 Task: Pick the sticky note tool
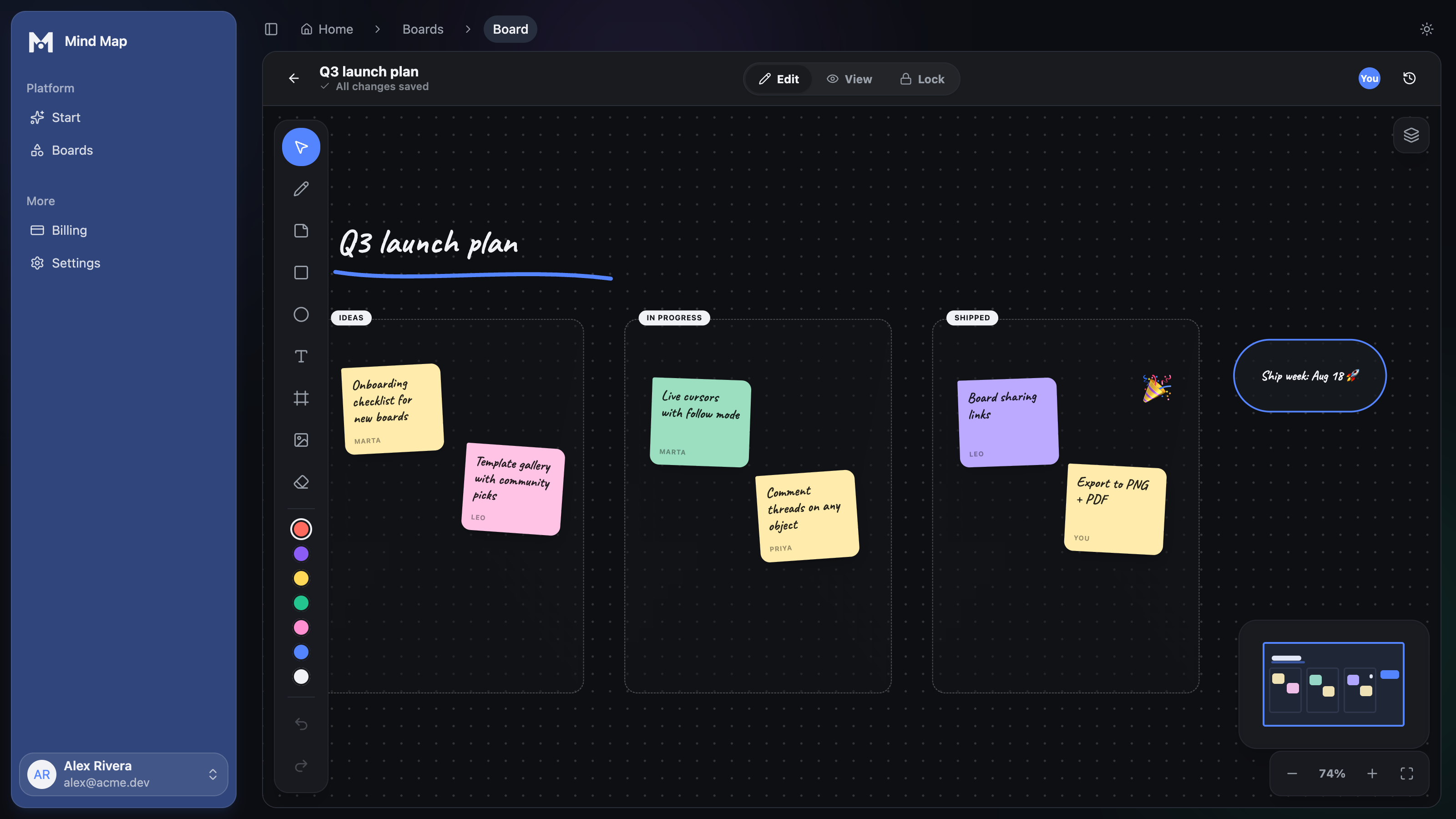(301, 231)
